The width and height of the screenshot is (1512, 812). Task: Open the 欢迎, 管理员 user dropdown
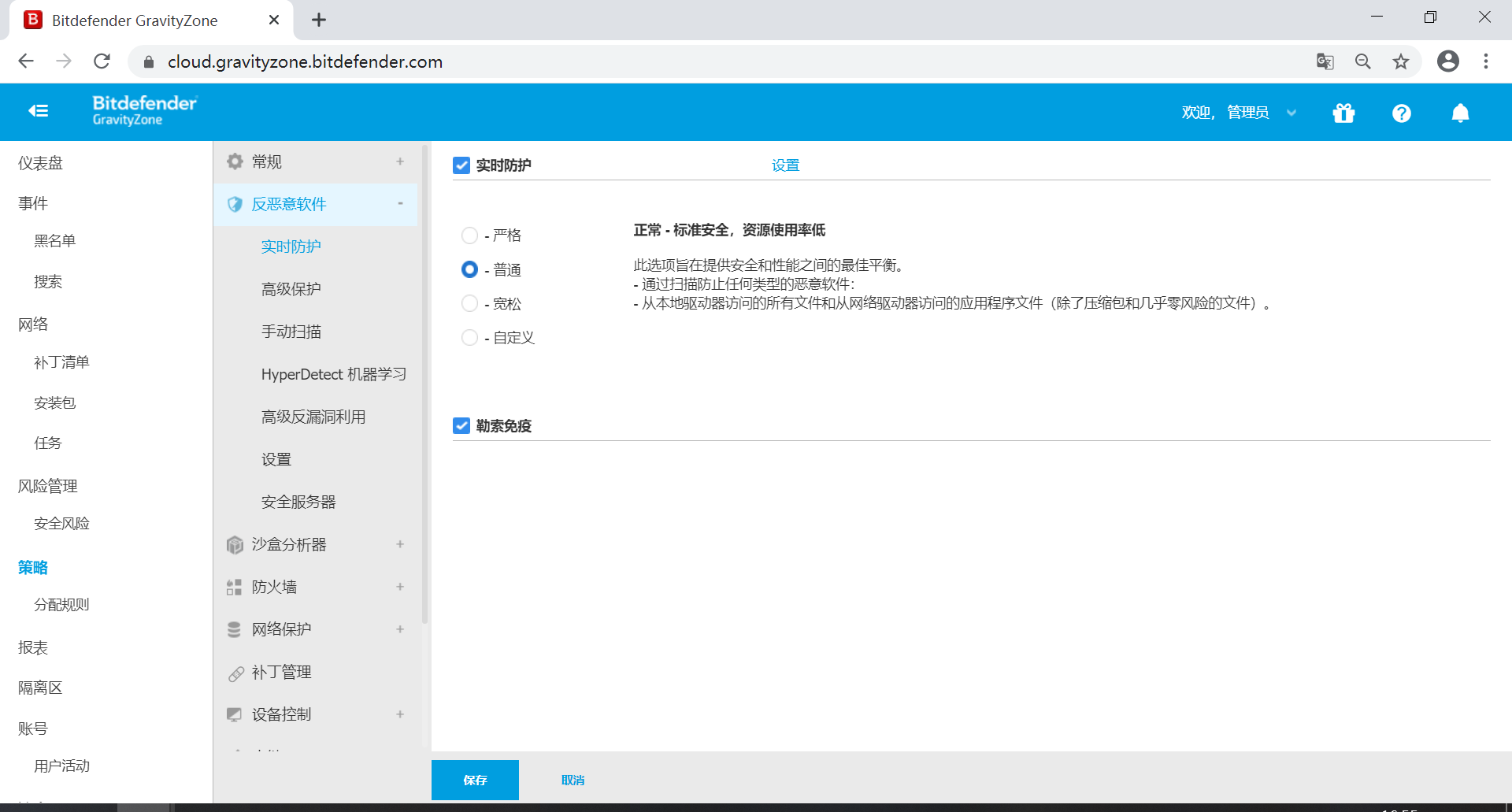pyautogui.click(x=1239, y=113)
